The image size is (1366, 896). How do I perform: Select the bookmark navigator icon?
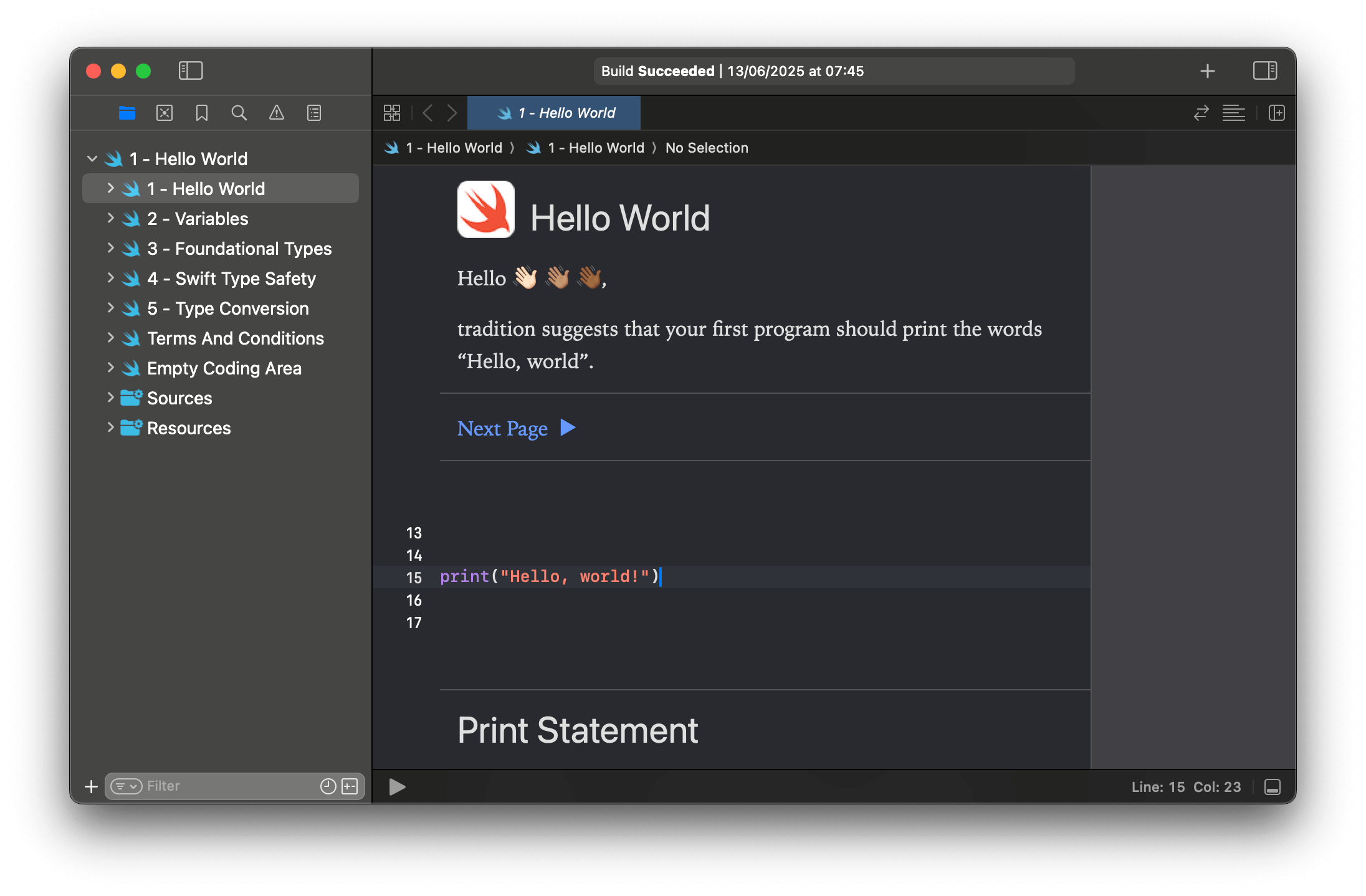[201, 113]
